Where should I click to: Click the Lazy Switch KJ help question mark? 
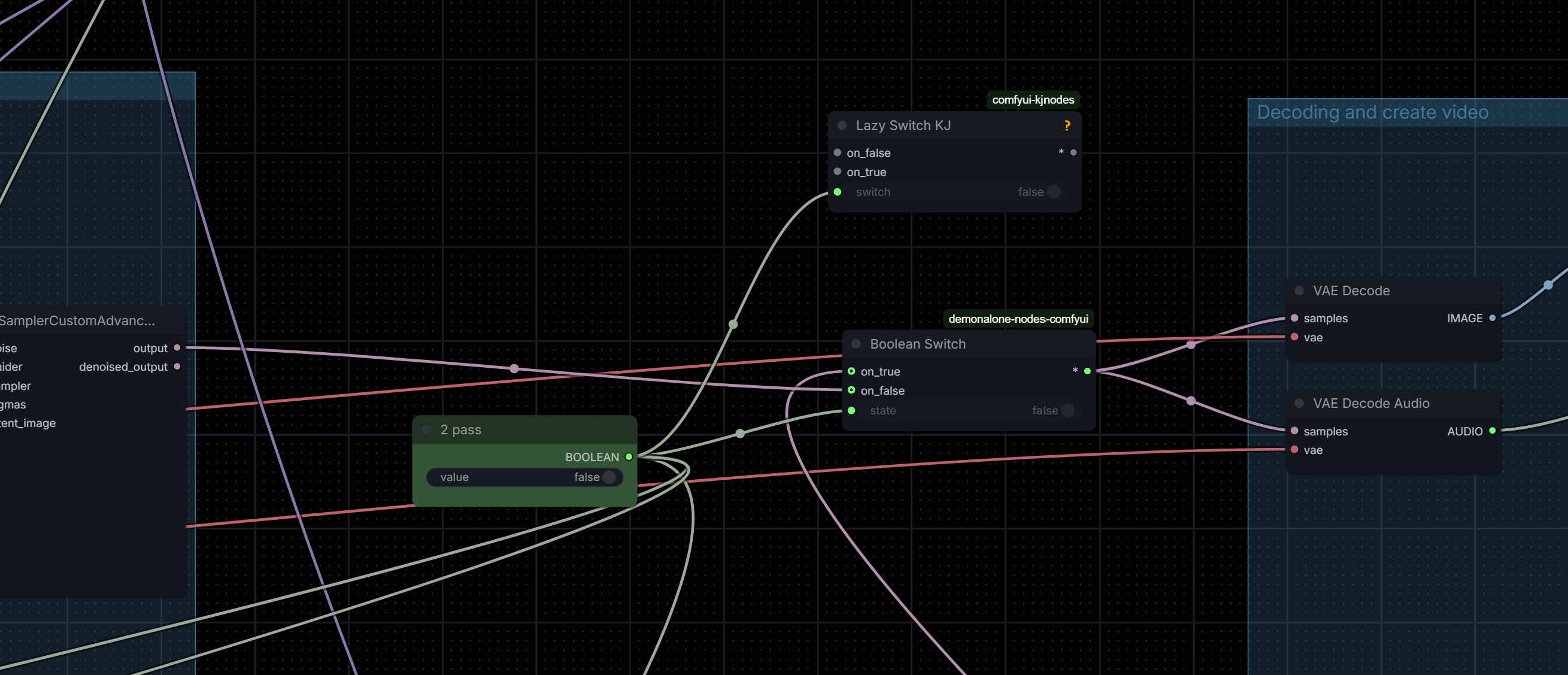[x=1067, y=126]
